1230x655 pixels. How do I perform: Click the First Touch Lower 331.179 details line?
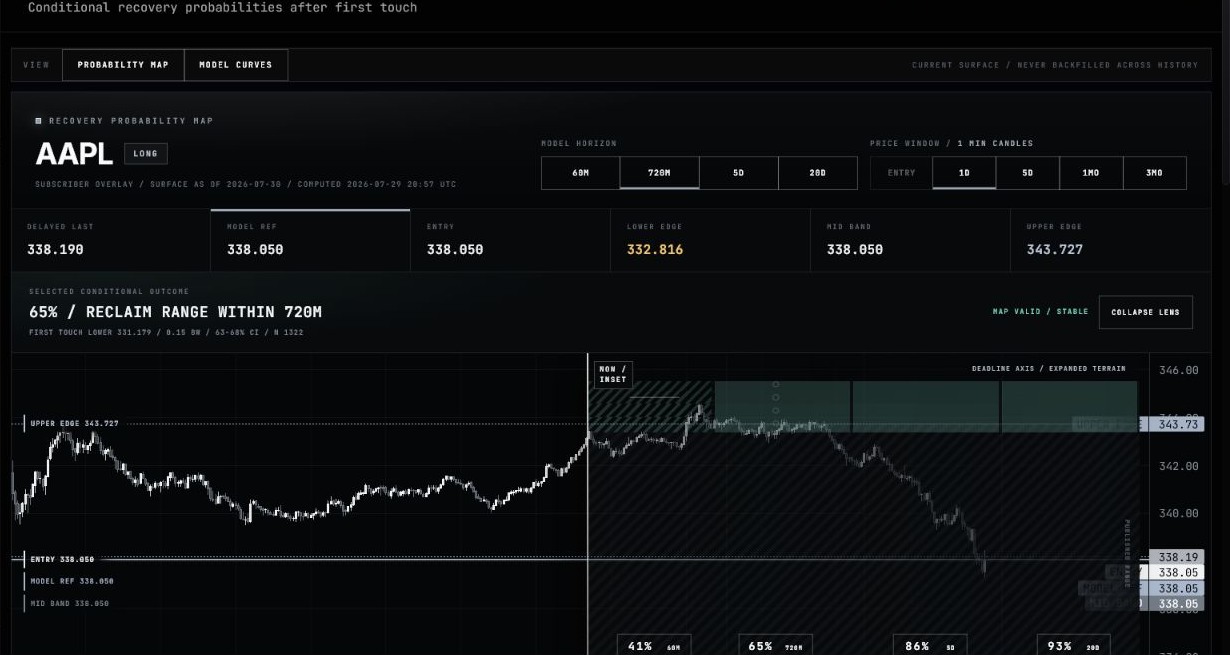click(165, 332)
